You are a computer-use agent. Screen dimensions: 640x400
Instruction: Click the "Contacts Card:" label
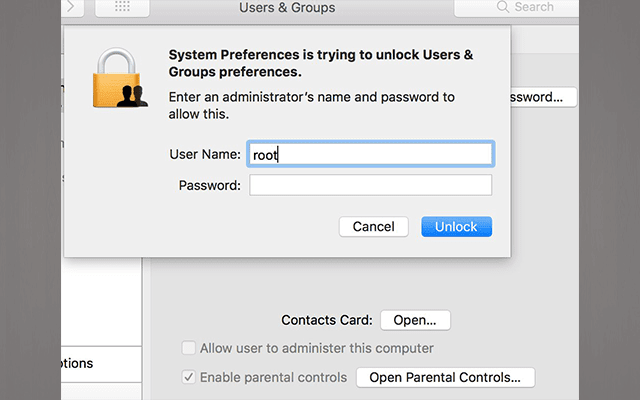coord(327,320)
